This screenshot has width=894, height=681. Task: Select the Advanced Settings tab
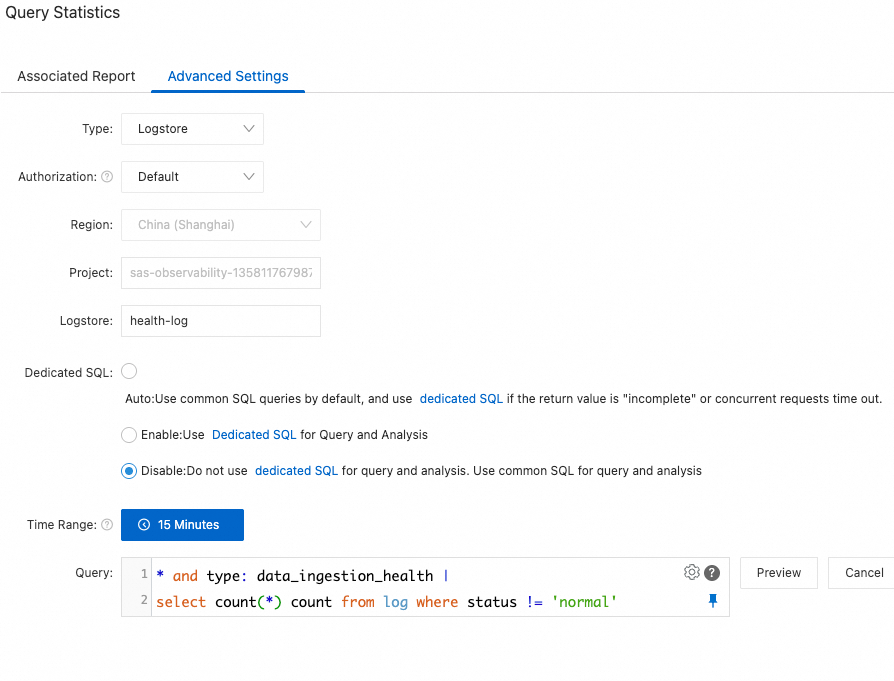pos(228,76)
